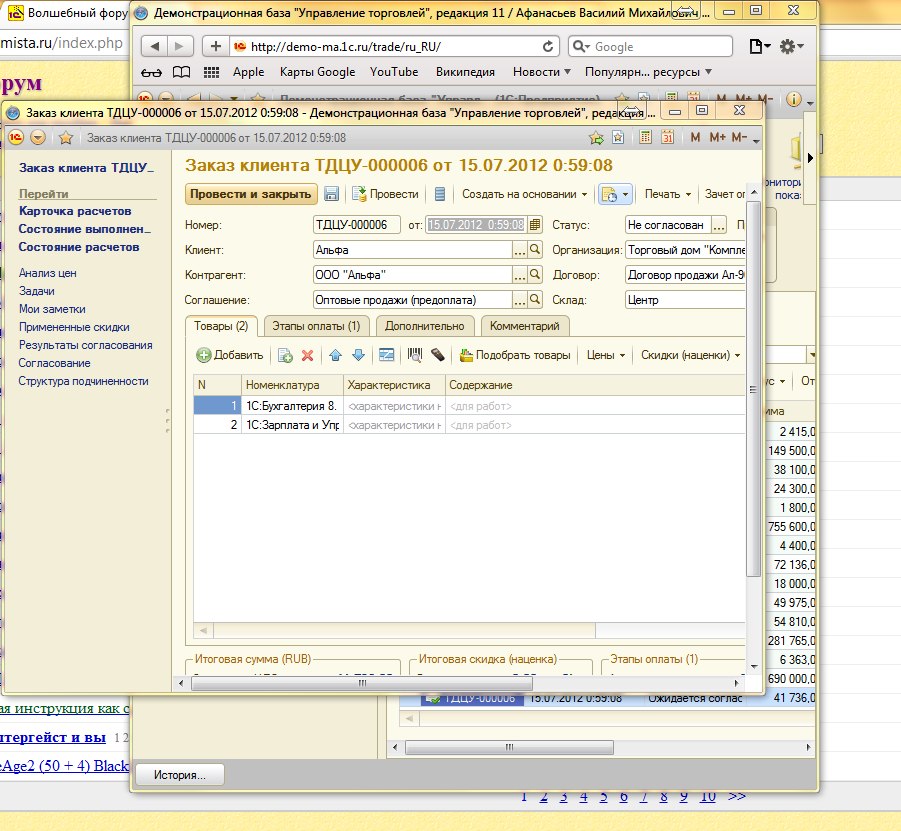The height and width of the screenshot is (831, 901).
Task: Click the barcode search icon
Action: tap(414, 355)
